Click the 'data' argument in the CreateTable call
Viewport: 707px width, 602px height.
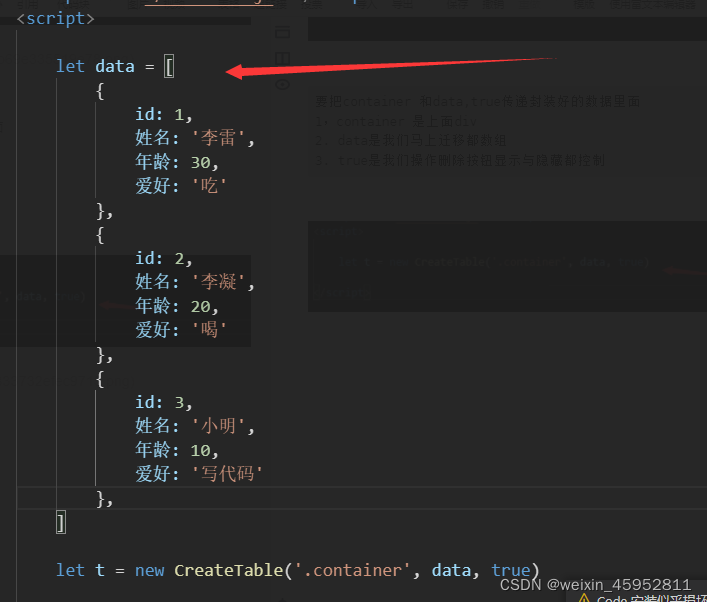451,570
